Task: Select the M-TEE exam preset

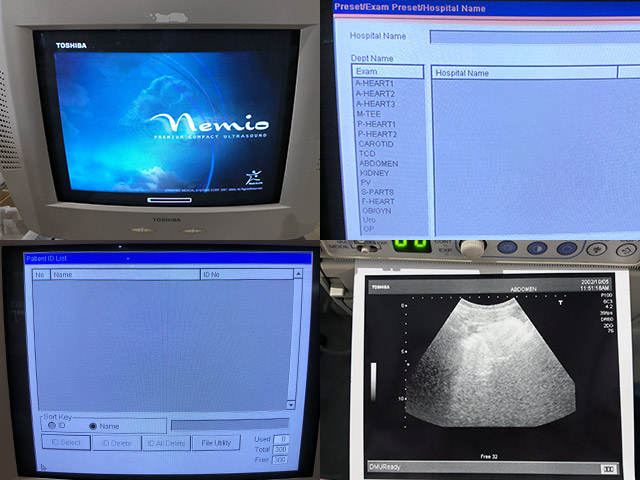Action: (x=369, y=114)
